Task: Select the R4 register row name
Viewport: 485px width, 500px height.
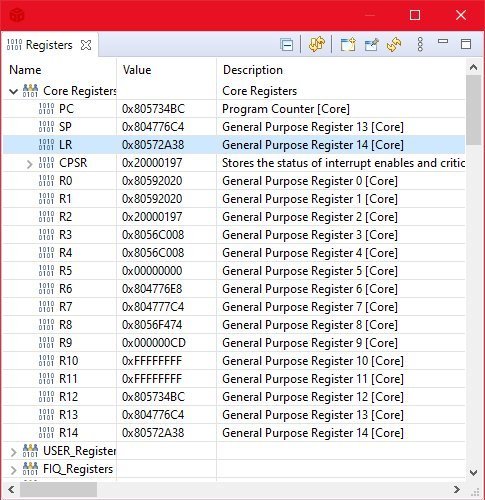Action: 65,253
